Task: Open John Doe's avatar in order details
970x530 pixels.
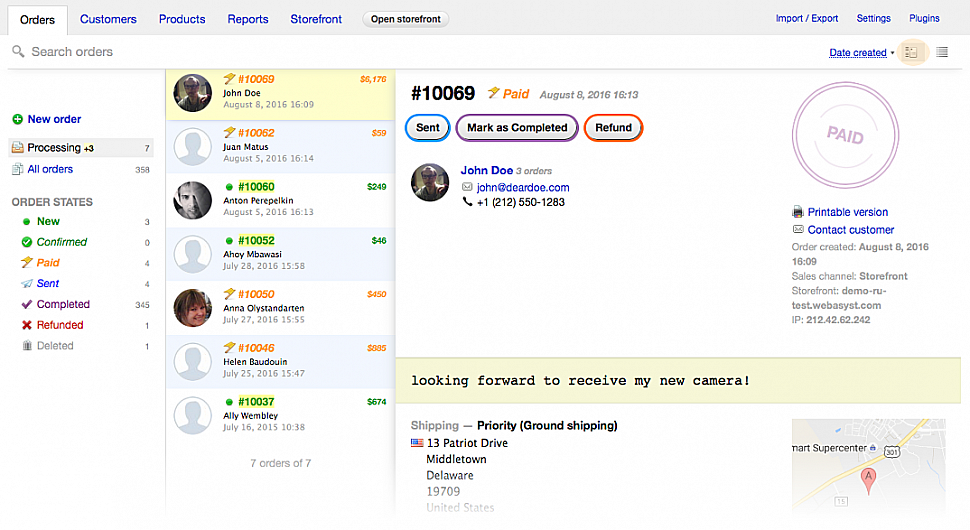Action: click(x=430, y=182)
